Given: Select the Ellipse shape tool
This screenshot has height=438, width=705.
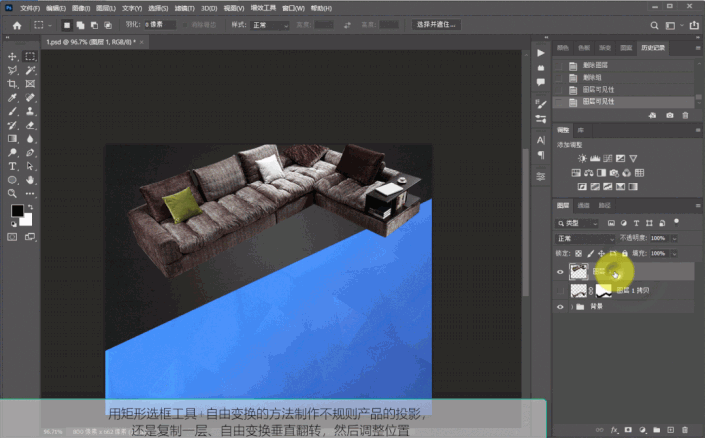Looking at the screenshot, I should coord(12,180).
